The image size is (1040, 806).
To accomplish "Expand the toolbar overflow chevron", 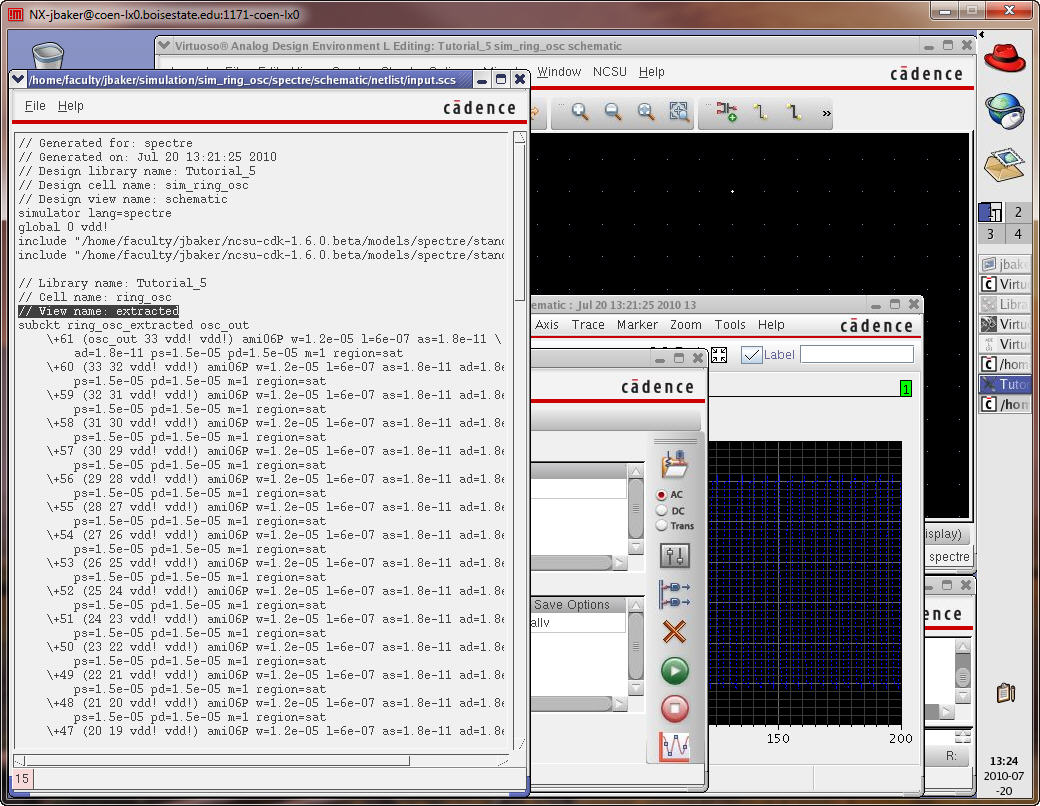I will click(827, 114).
